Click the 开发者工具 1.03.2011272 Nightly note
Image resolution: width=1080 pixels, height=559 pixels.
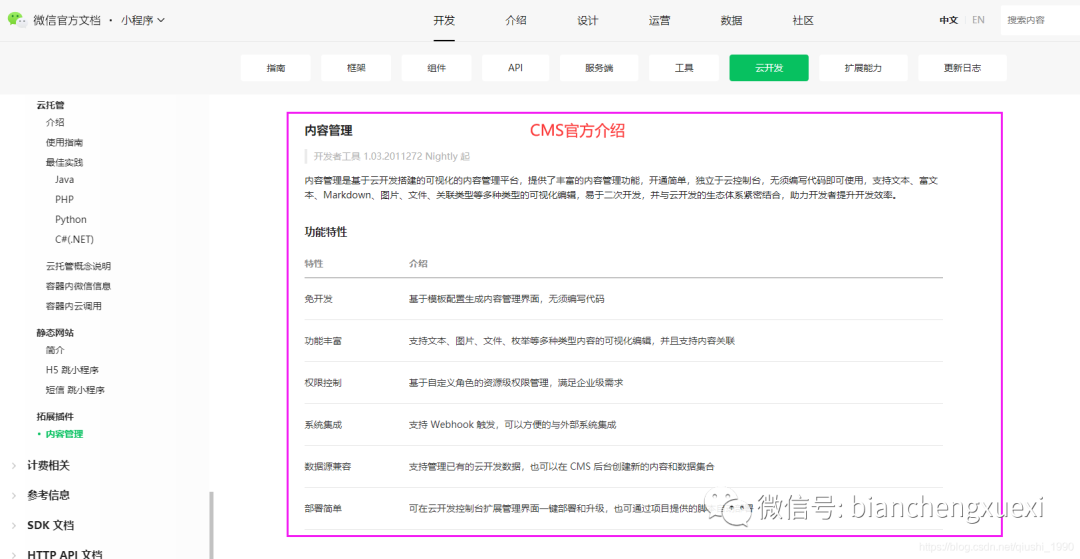pos(391,156)
